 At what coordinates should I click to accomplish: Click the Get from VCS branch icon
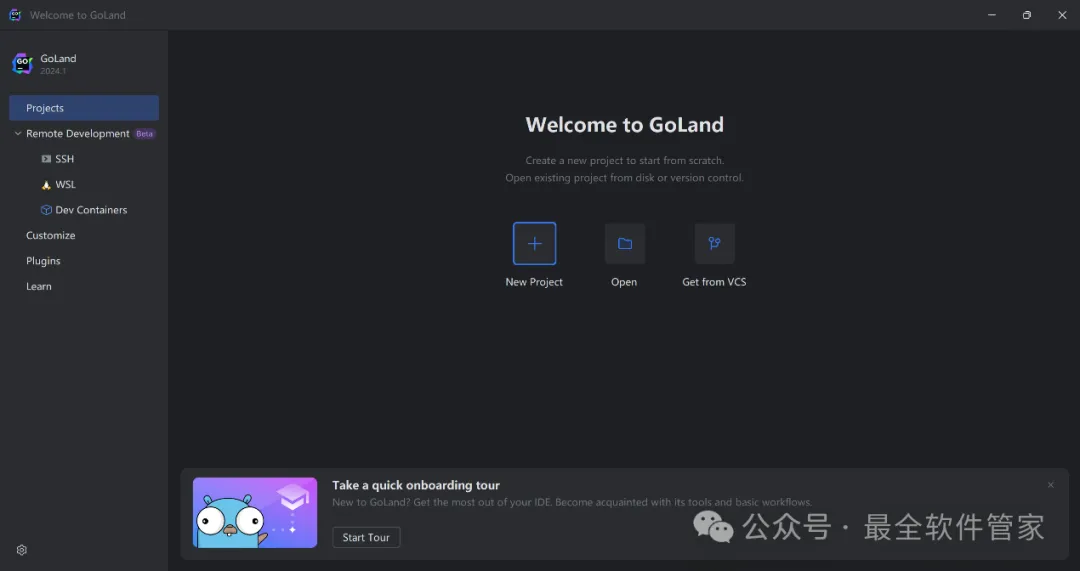coord(714,244)
